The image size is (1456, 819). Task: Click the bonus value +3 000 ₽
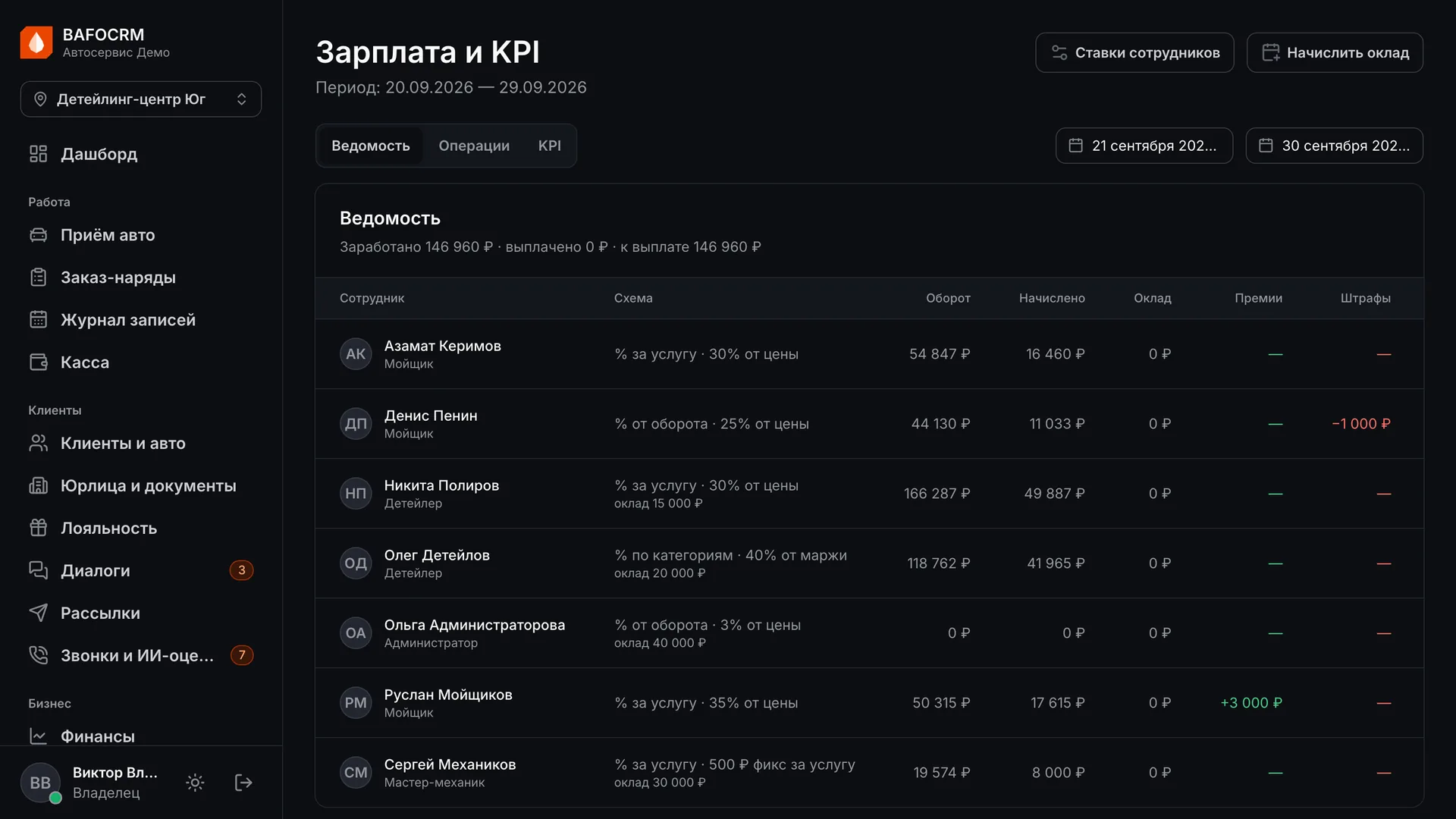1251,703
